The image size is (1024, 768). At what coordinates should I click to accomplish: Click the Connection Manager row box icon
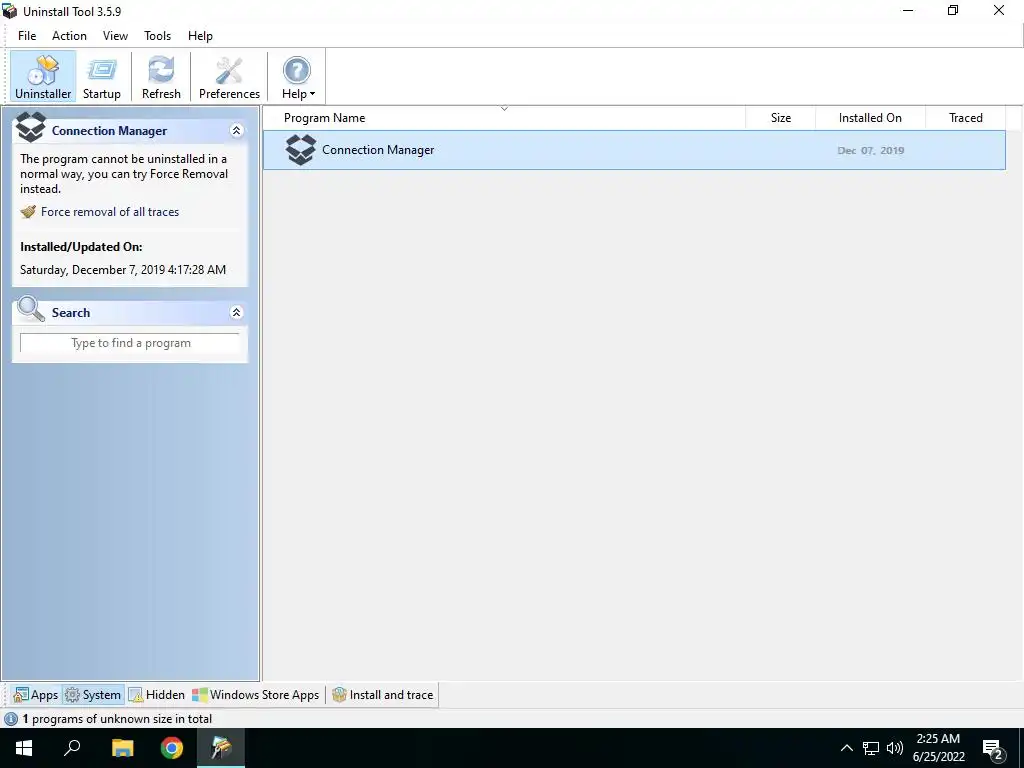click(300, 150)
